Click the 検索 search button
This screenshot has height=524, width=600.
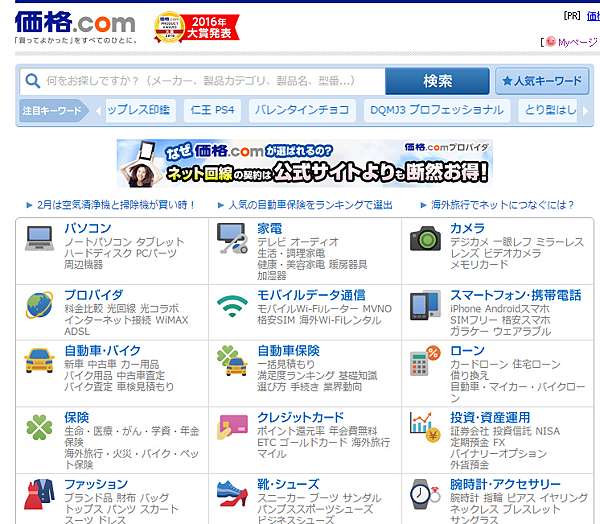[437, 81]
